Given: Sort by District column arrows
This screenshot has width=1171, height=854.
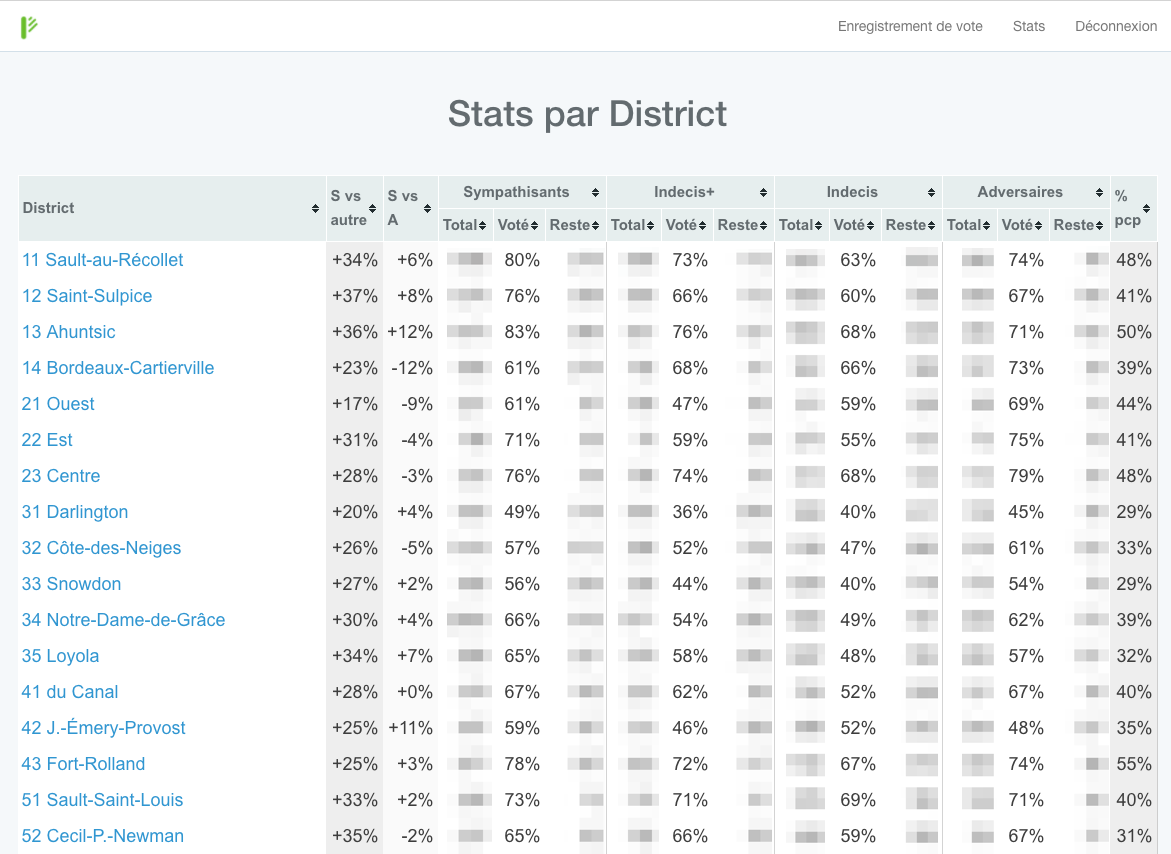Looking at the screenshot, I should [315, 209].
